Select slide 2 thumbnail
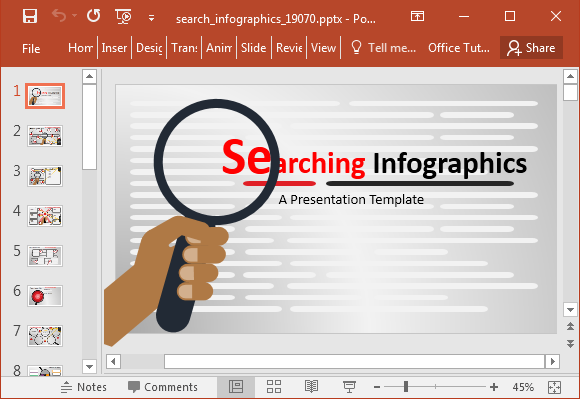The height and width of the screenshot is (399, 580). click(45, 136)
